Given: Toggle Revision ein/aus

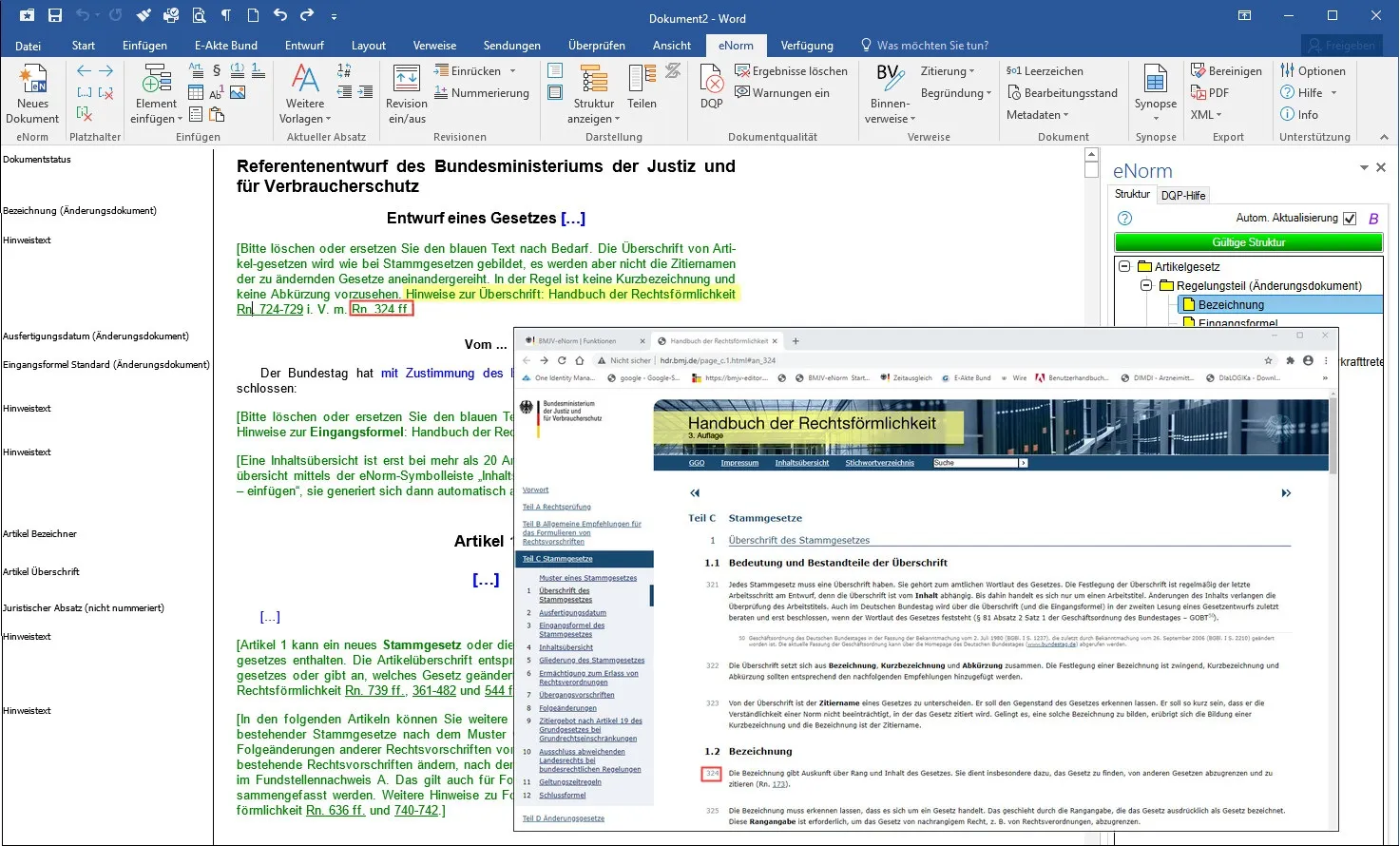Looking at the screenshot, I should point(406,92).
